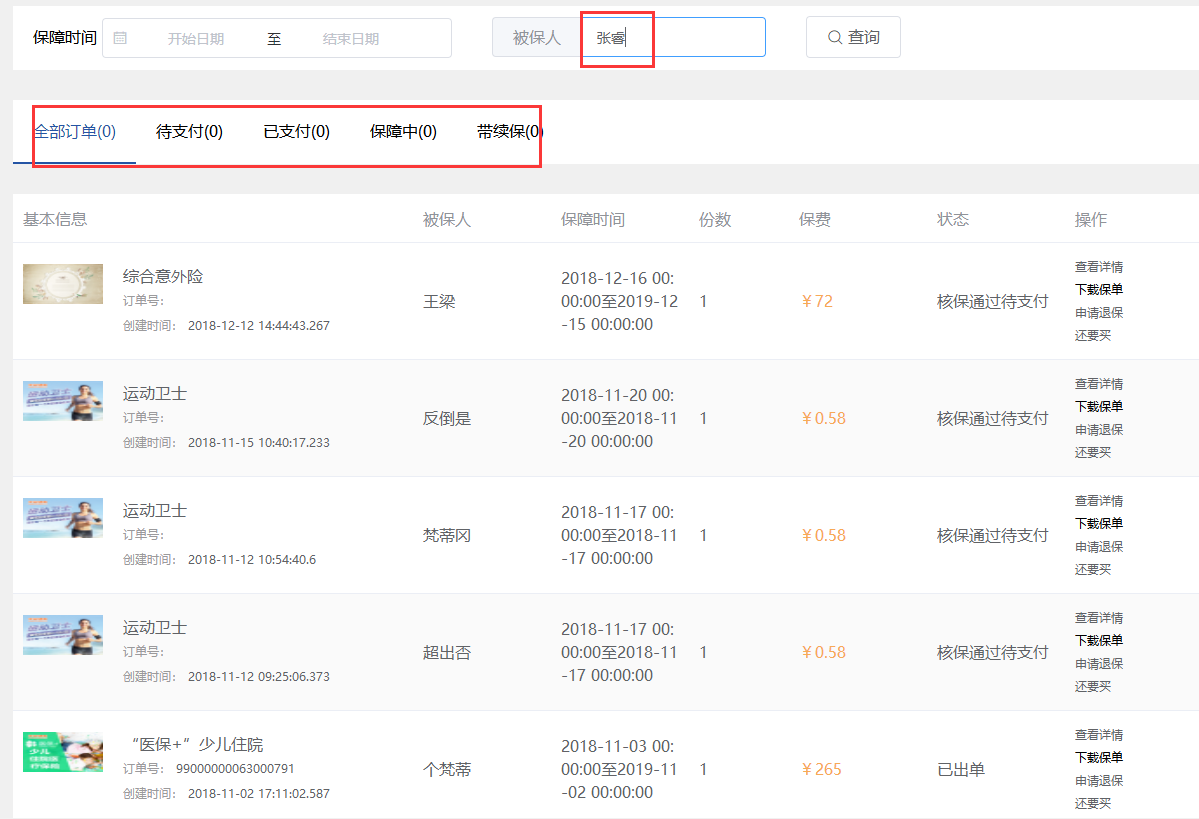Focus the 被保人 name input box
The image size is (1199, 819).
pos(673,38)
